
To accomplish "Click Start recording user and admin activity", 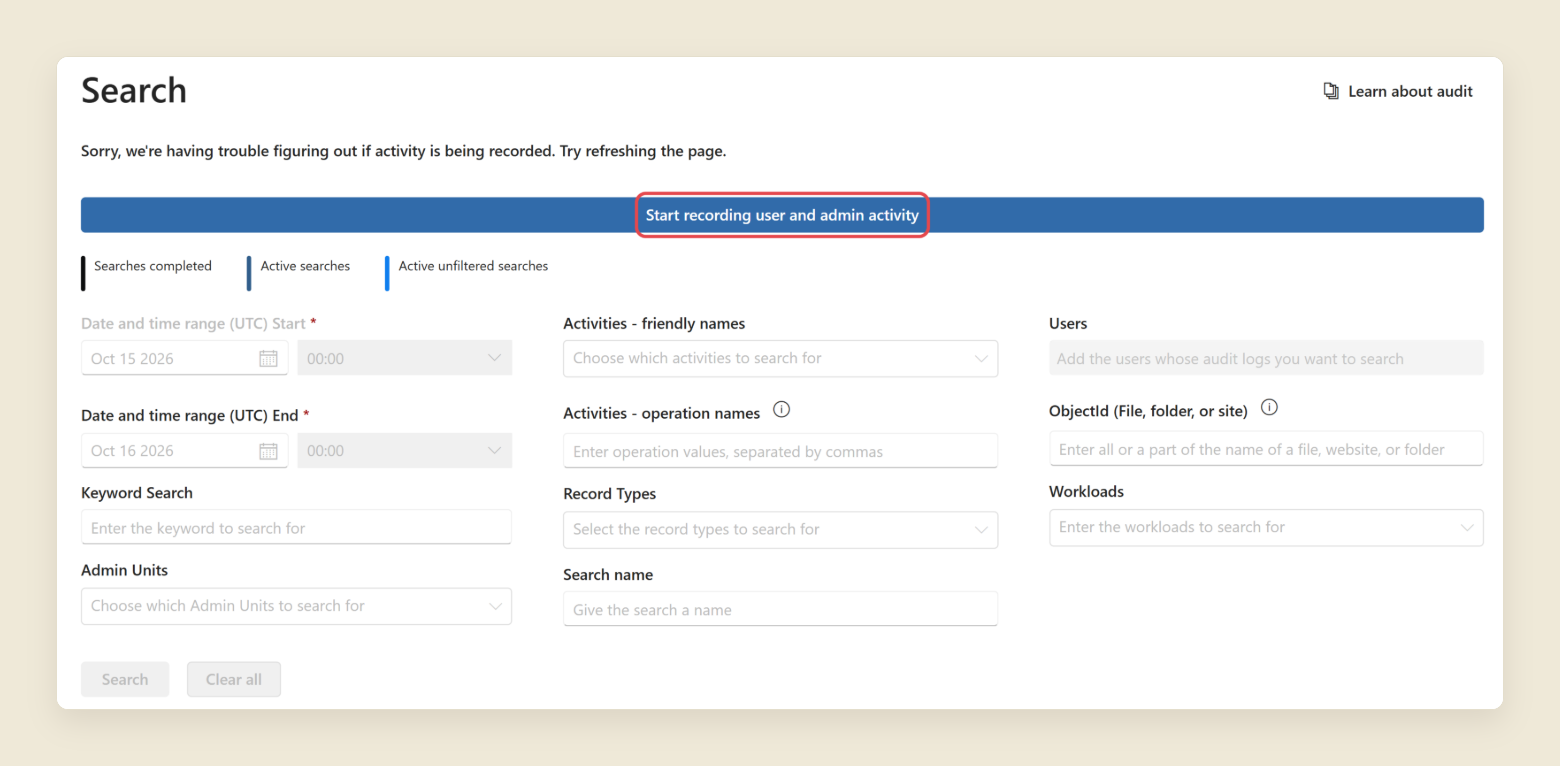I will (782, 215).
